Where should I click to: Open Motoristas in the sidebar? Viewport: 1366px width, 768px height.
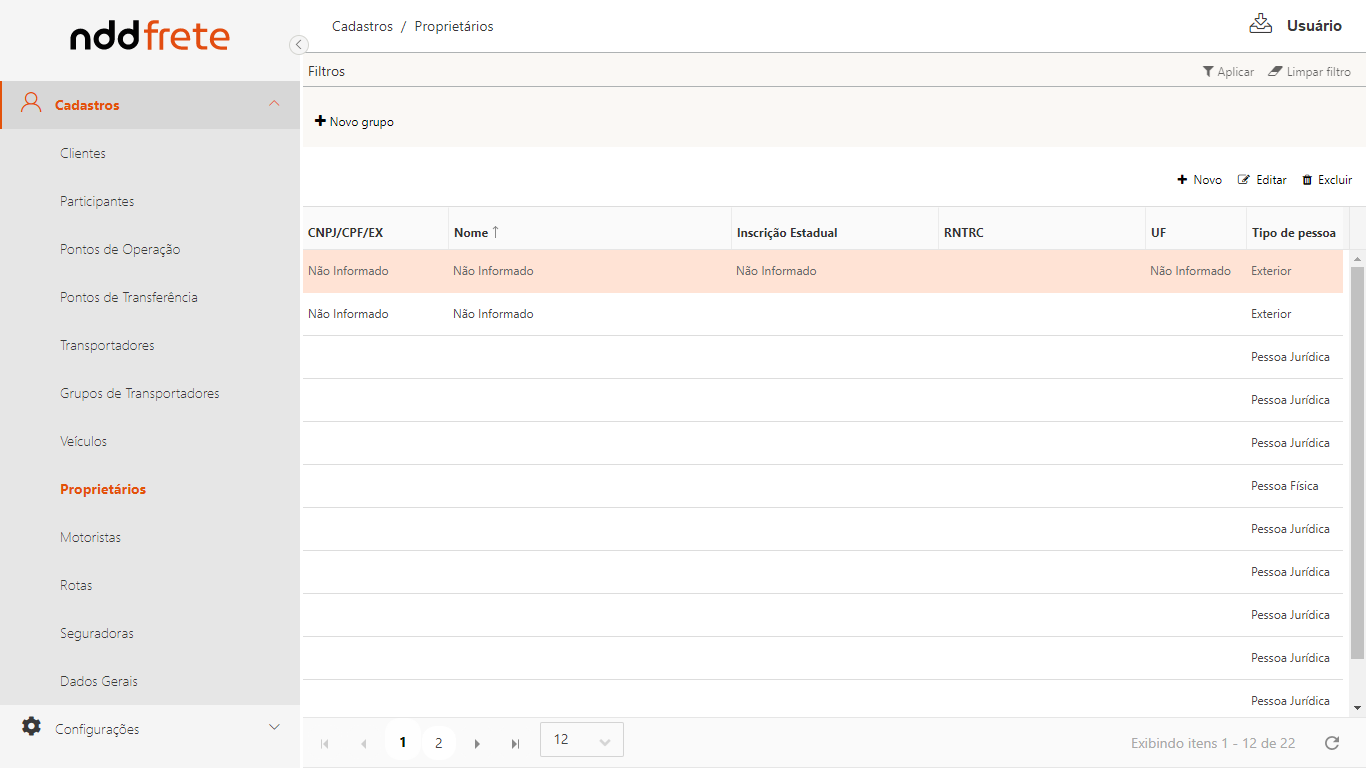[x=90, y=537]
